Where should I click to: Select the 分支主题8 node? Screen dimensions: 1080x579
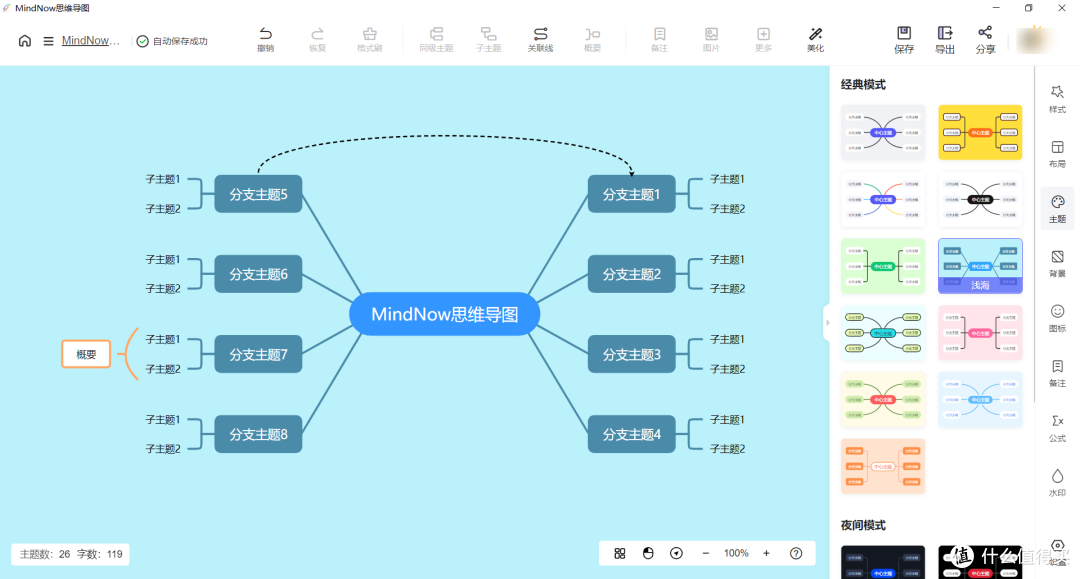(x=258, y=434)
